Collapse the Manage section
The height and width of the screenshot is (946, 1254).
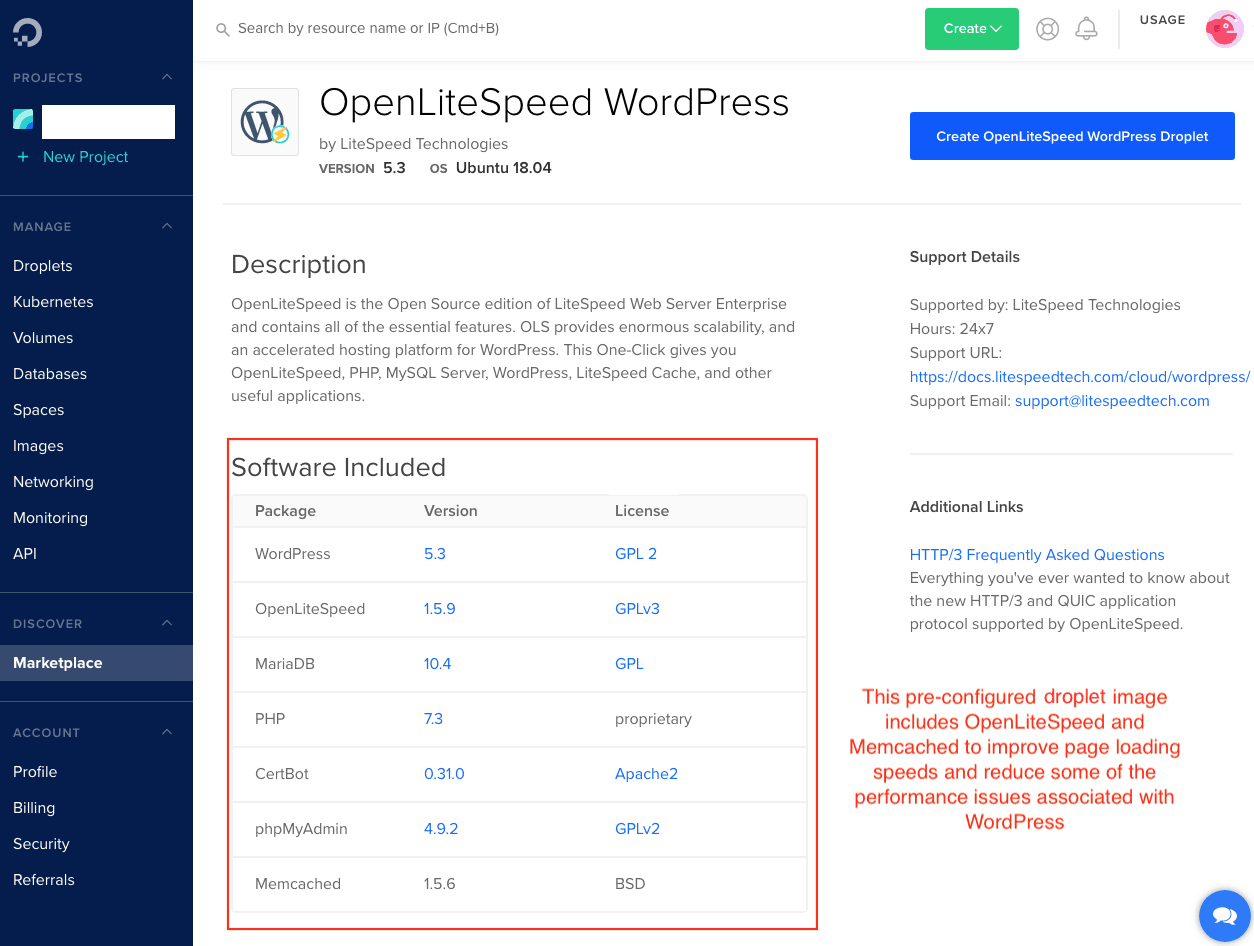point(167,226)
